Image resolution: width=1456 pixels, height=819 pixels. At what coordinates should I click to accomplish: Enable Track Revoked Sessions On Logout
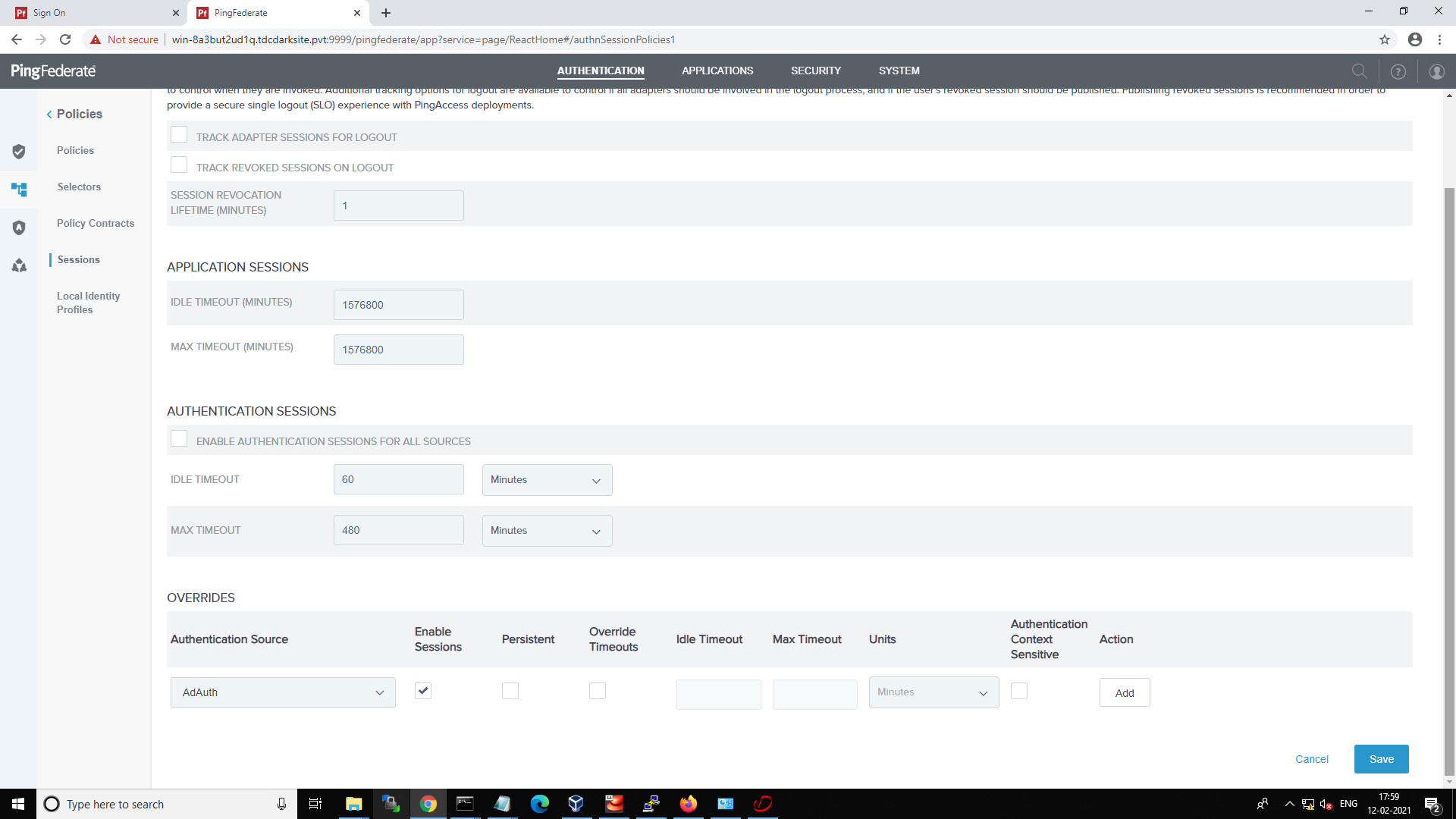click(179, 165)
